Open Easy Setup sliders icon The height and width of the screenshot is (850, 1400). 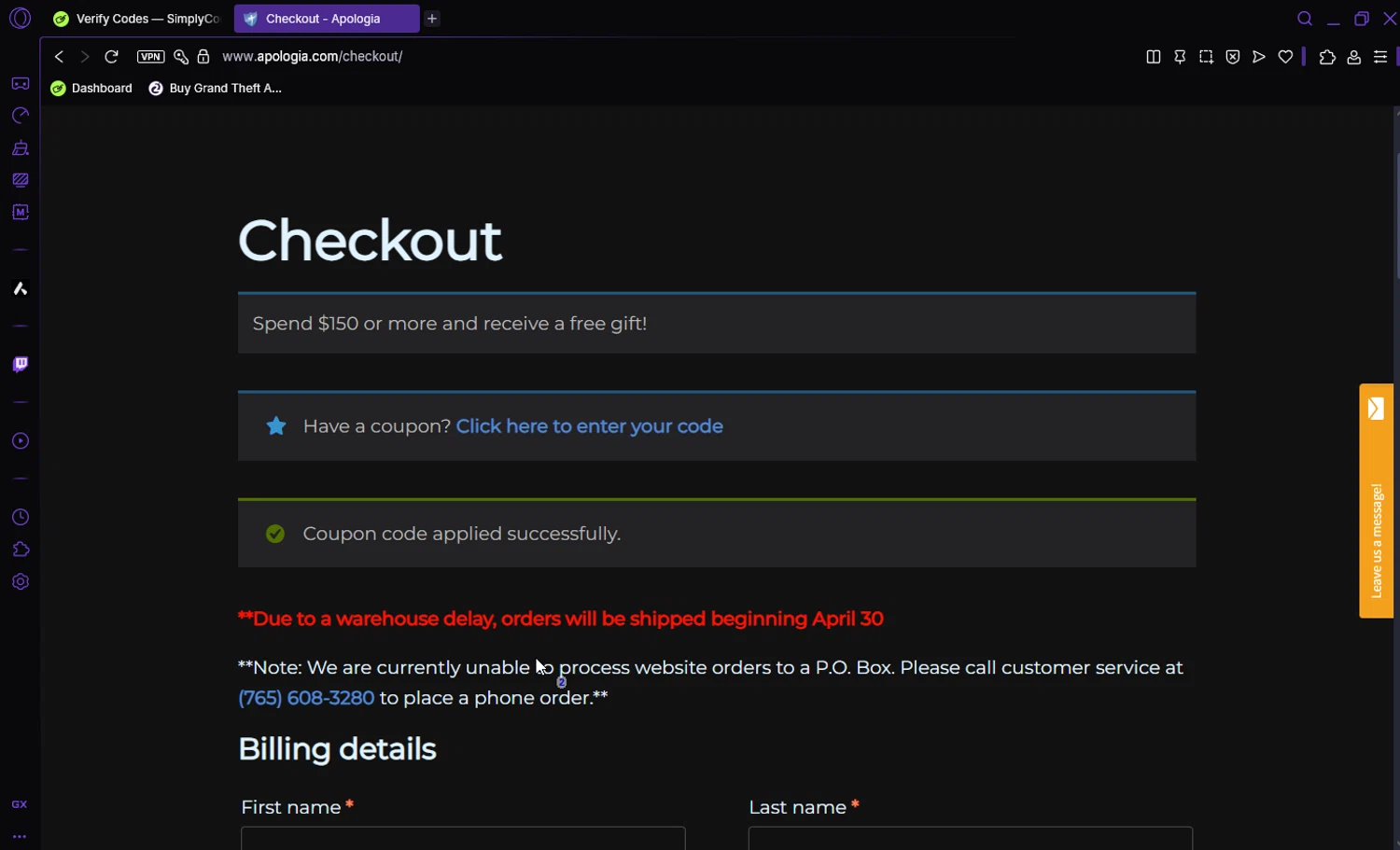coord(1380,57)
